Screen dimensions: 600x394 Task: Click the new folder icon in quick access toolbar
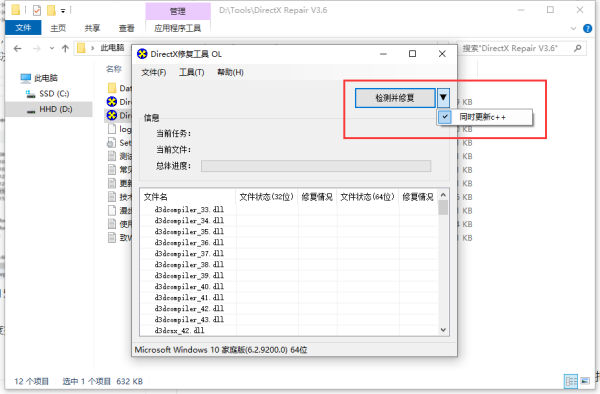pos(51,10)
